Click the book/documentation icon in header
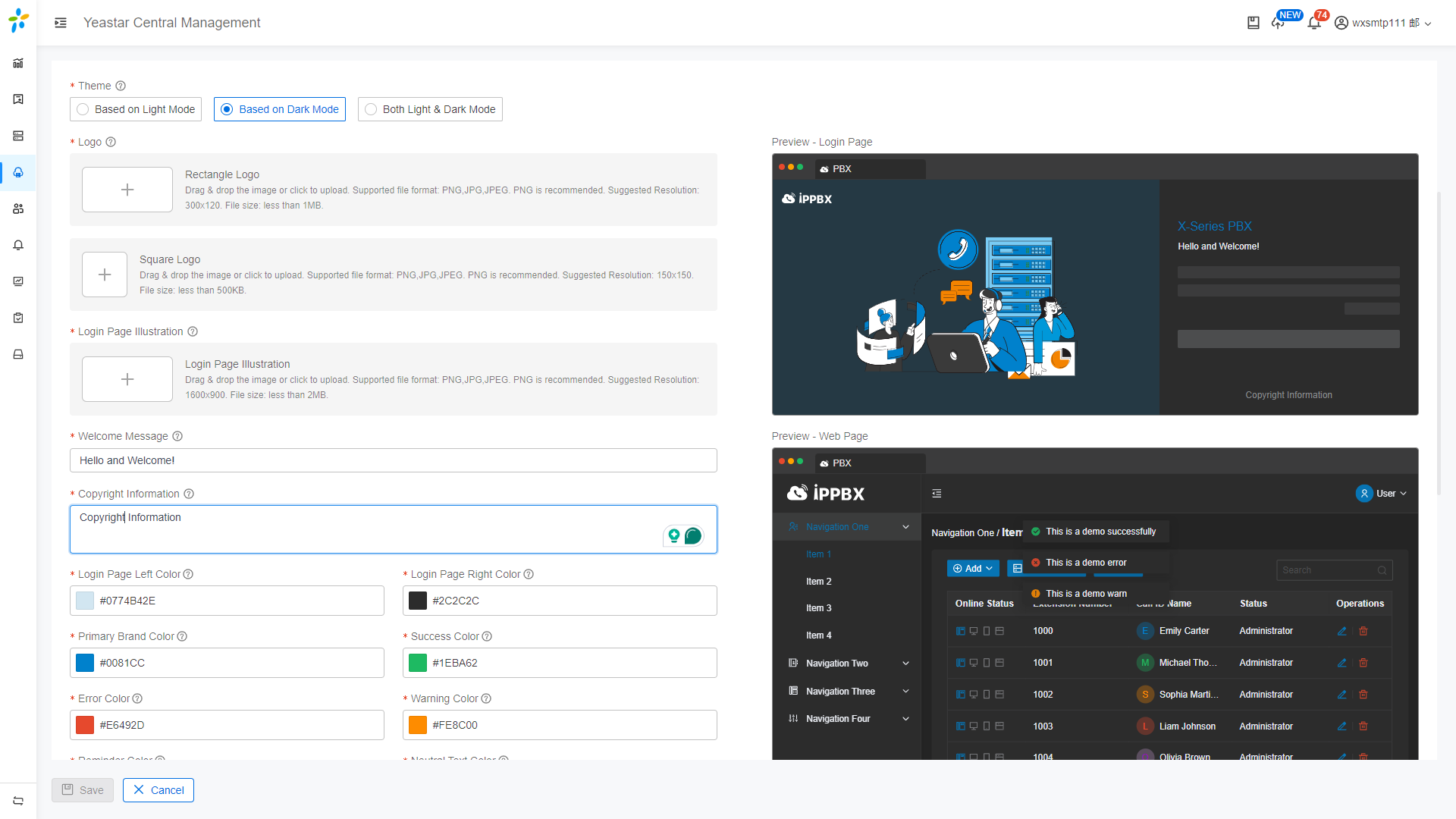 coord(1254,23)
